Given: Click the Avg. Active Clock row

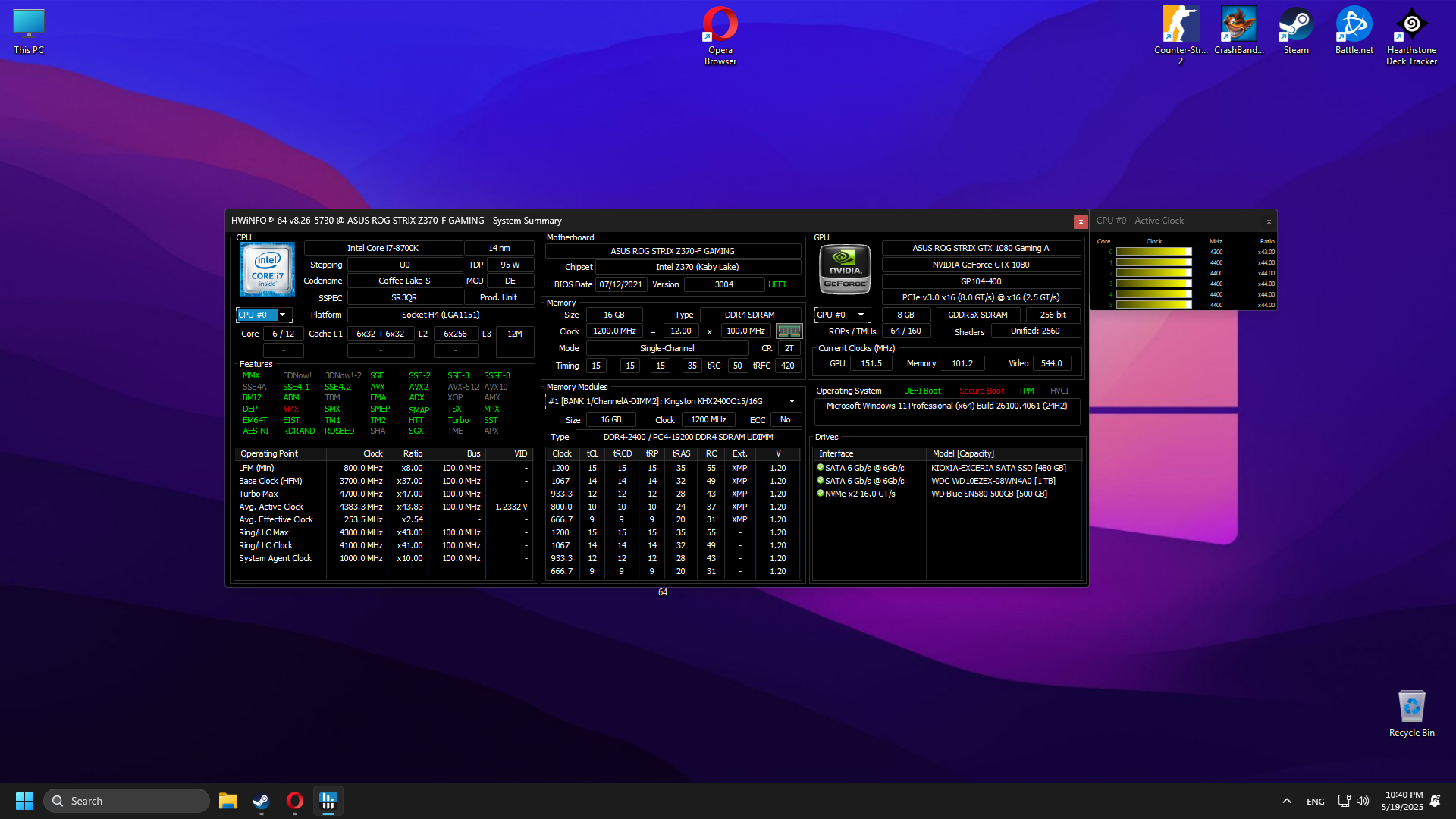Looking at the screenshot, I should point(383,507).
